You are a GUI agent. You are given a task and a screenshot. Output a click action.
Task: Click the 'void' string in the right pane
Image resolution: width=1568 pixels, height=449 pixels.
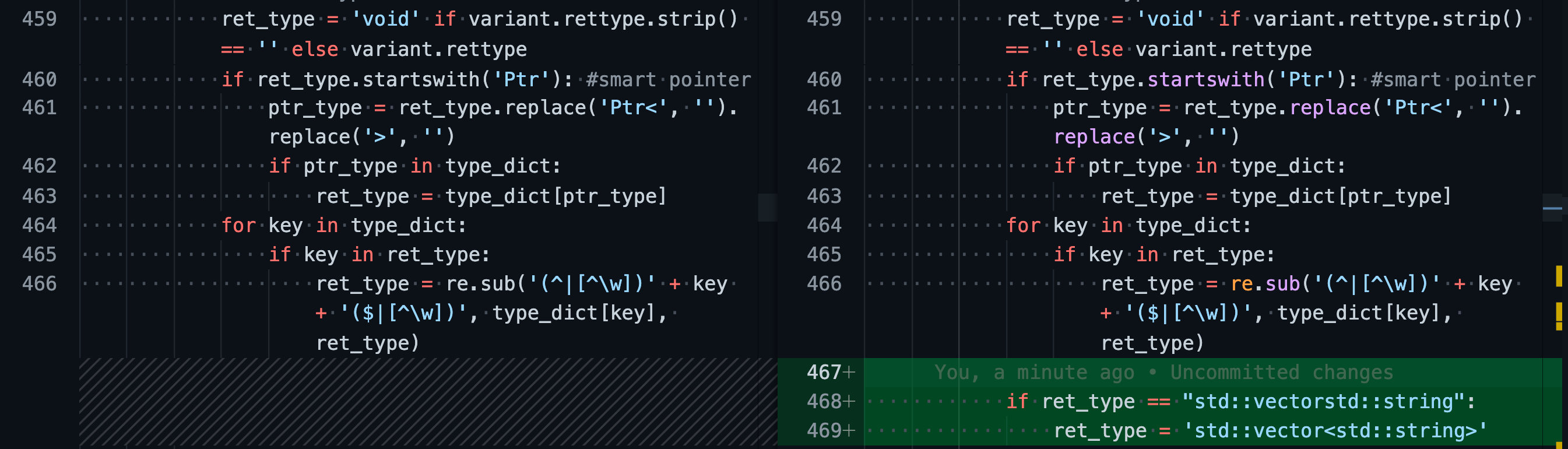click(1169, 19)
